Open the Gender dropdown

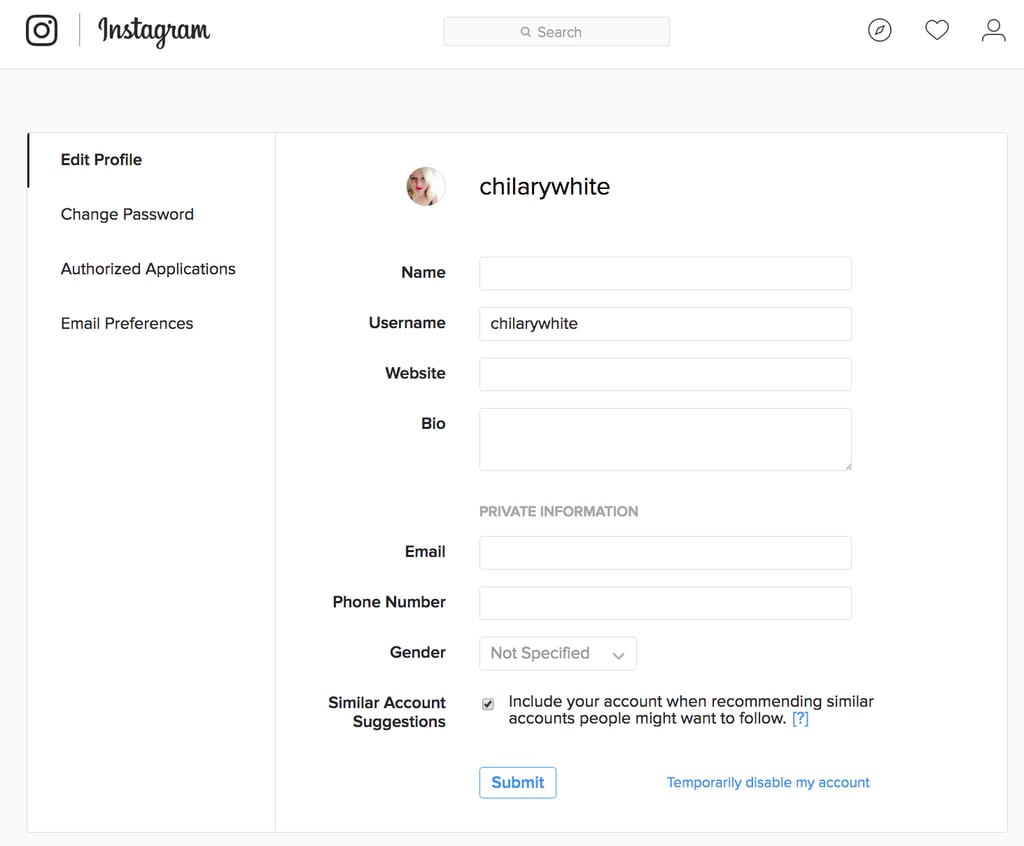pos(558,653)
